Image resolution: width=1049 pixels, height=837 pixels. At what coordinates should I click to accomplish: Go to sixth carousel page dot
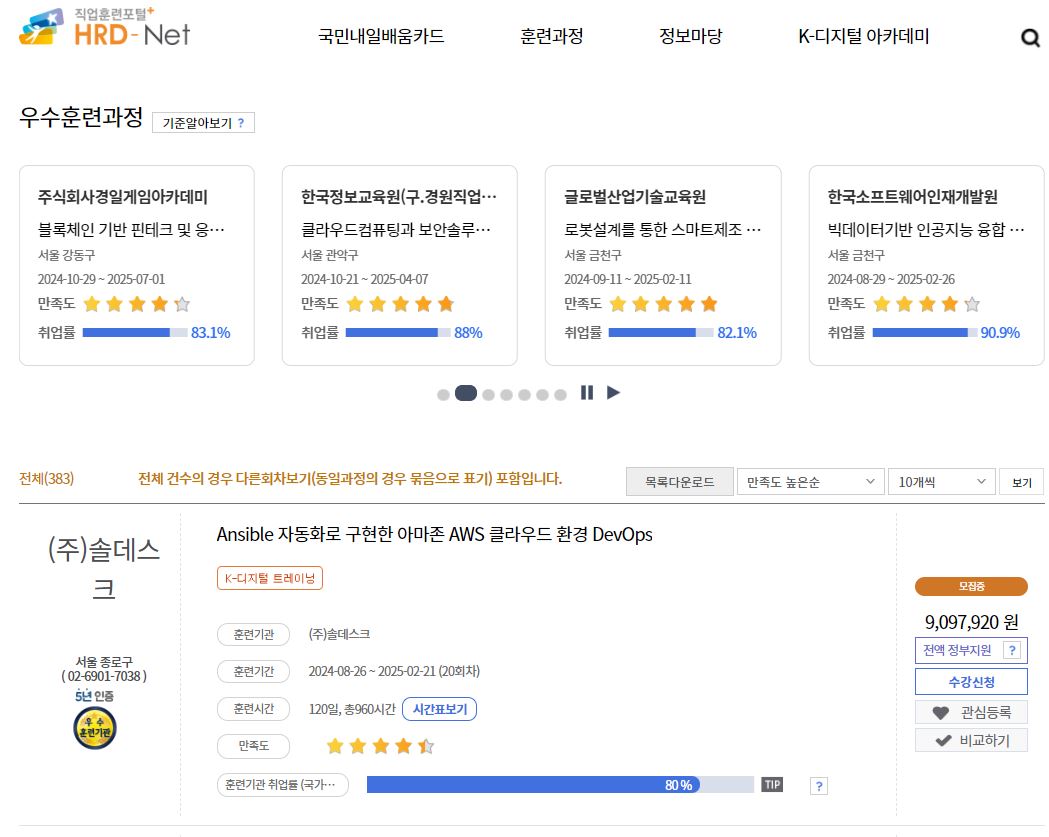point(543,395)
